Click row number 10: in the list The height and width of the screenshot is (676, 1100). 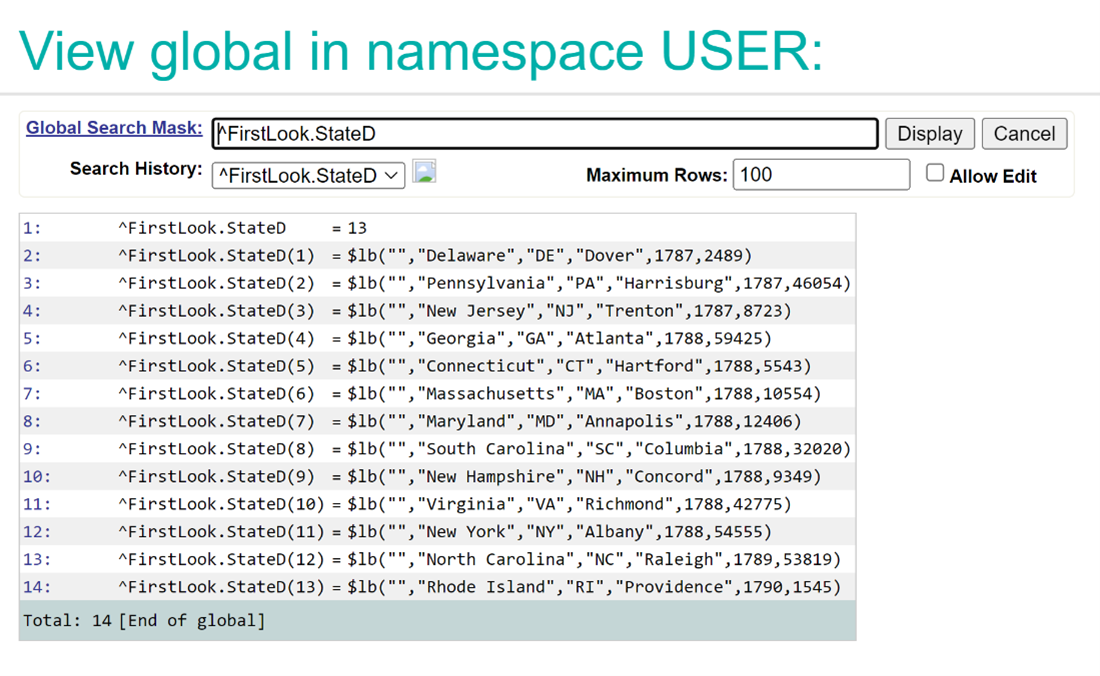[x=37, y=477]
